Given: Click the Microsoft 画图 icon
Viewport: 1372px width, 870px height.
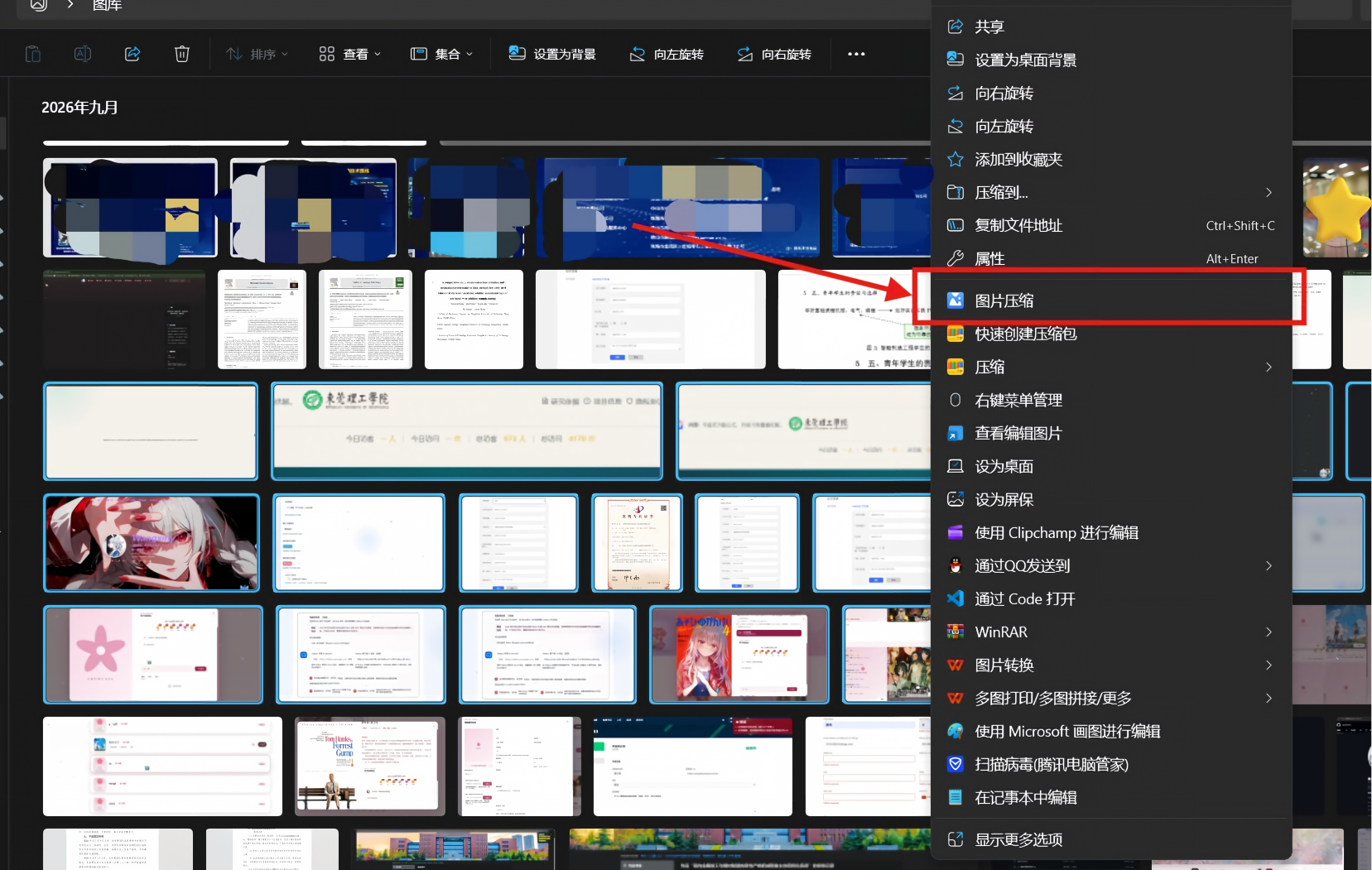Looking at the screenshot, I should click(x=956, y=731).
